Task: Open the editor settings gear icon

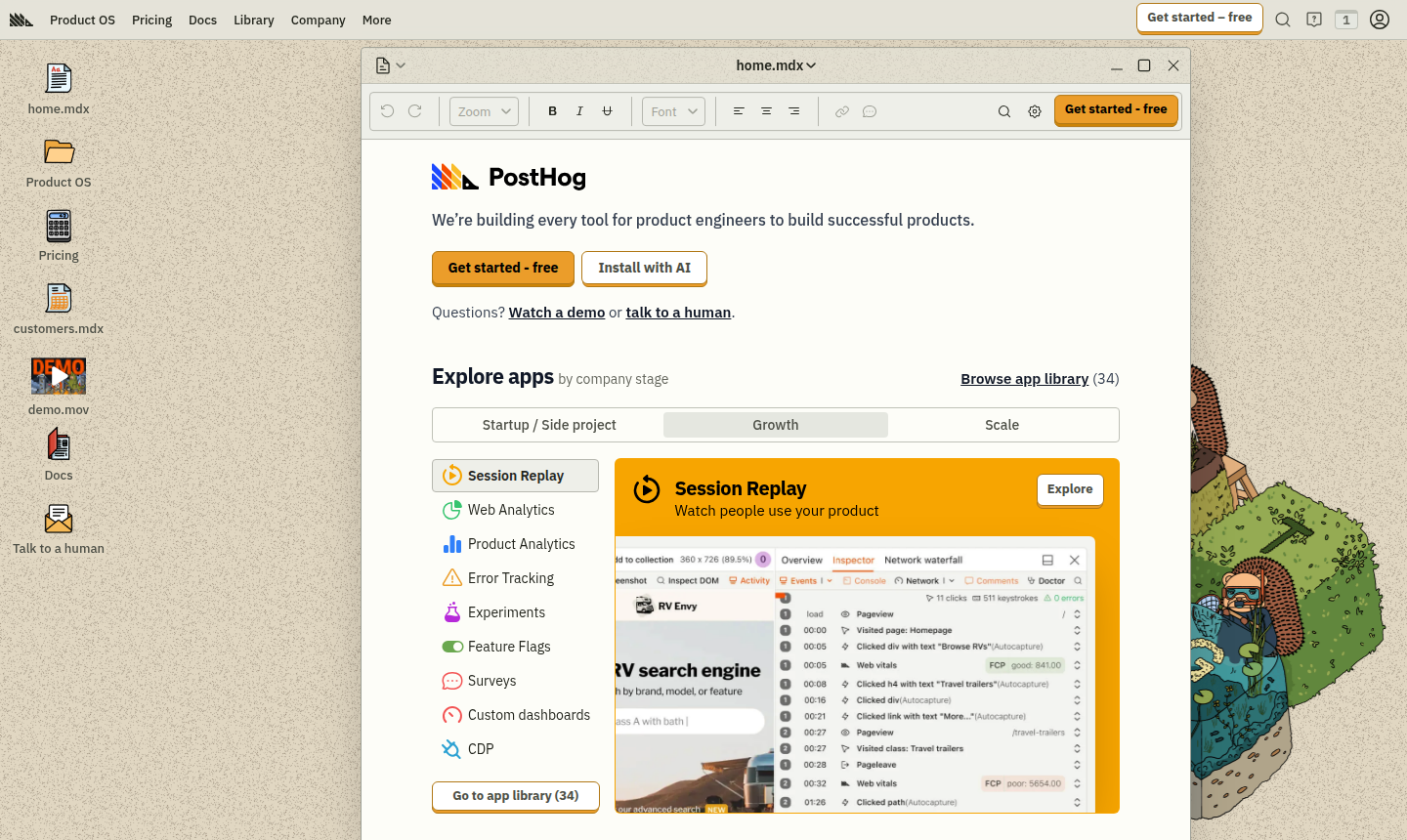Action: coord(1034,111)
